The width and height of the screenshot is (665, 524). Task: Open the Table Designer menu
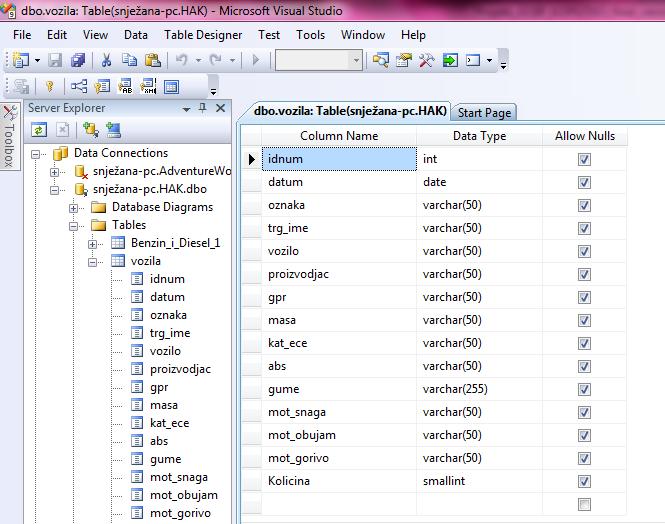tap(203, 35)
